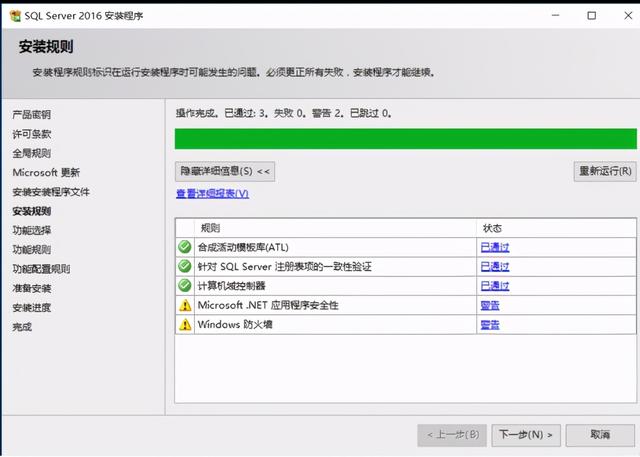Viewport: 640px width, 457px height.
Task: Select 全局规则 step in sidebar
Action: pos(31,153)
